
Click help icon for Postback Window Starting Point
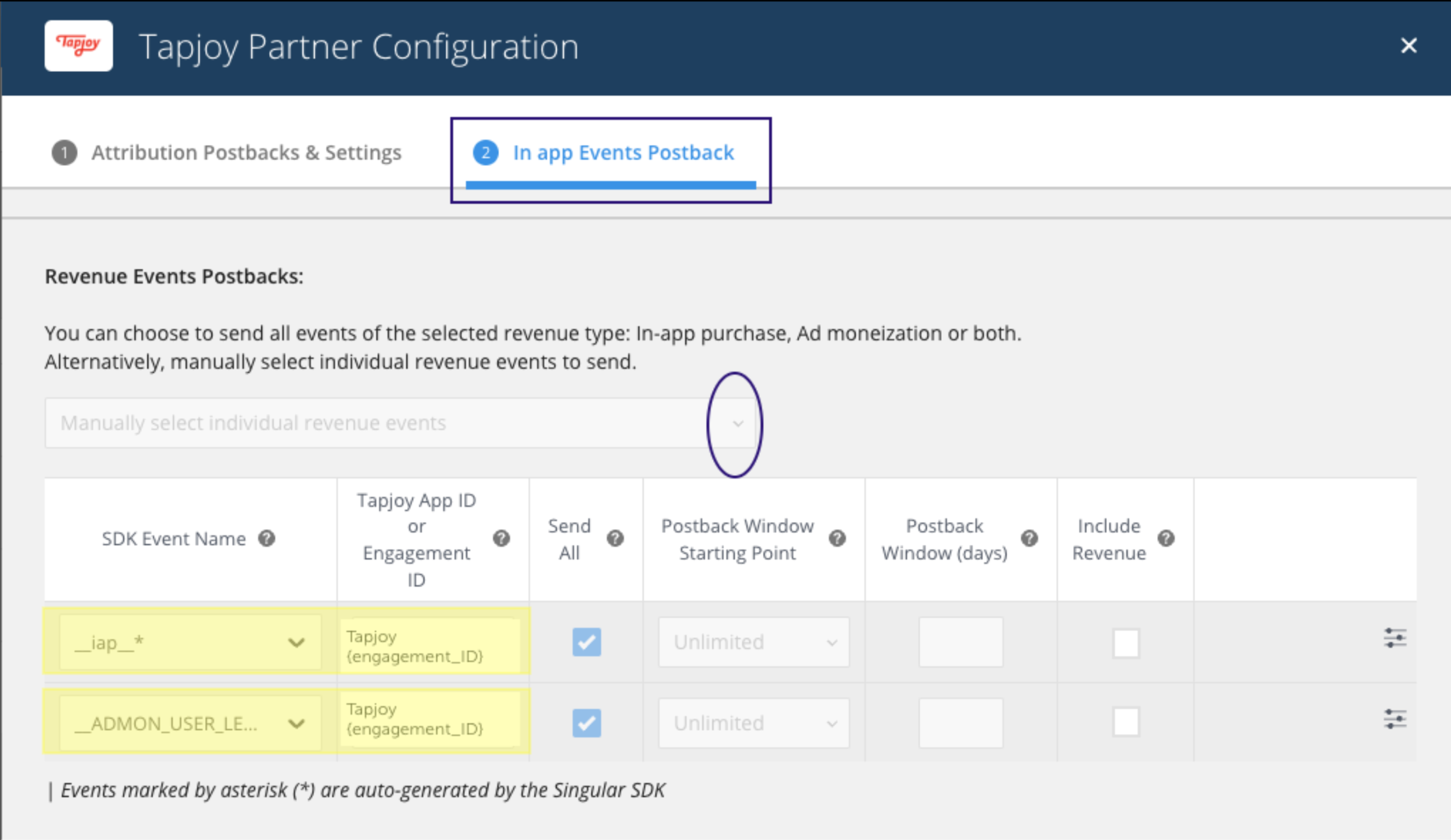pos(837,538)
